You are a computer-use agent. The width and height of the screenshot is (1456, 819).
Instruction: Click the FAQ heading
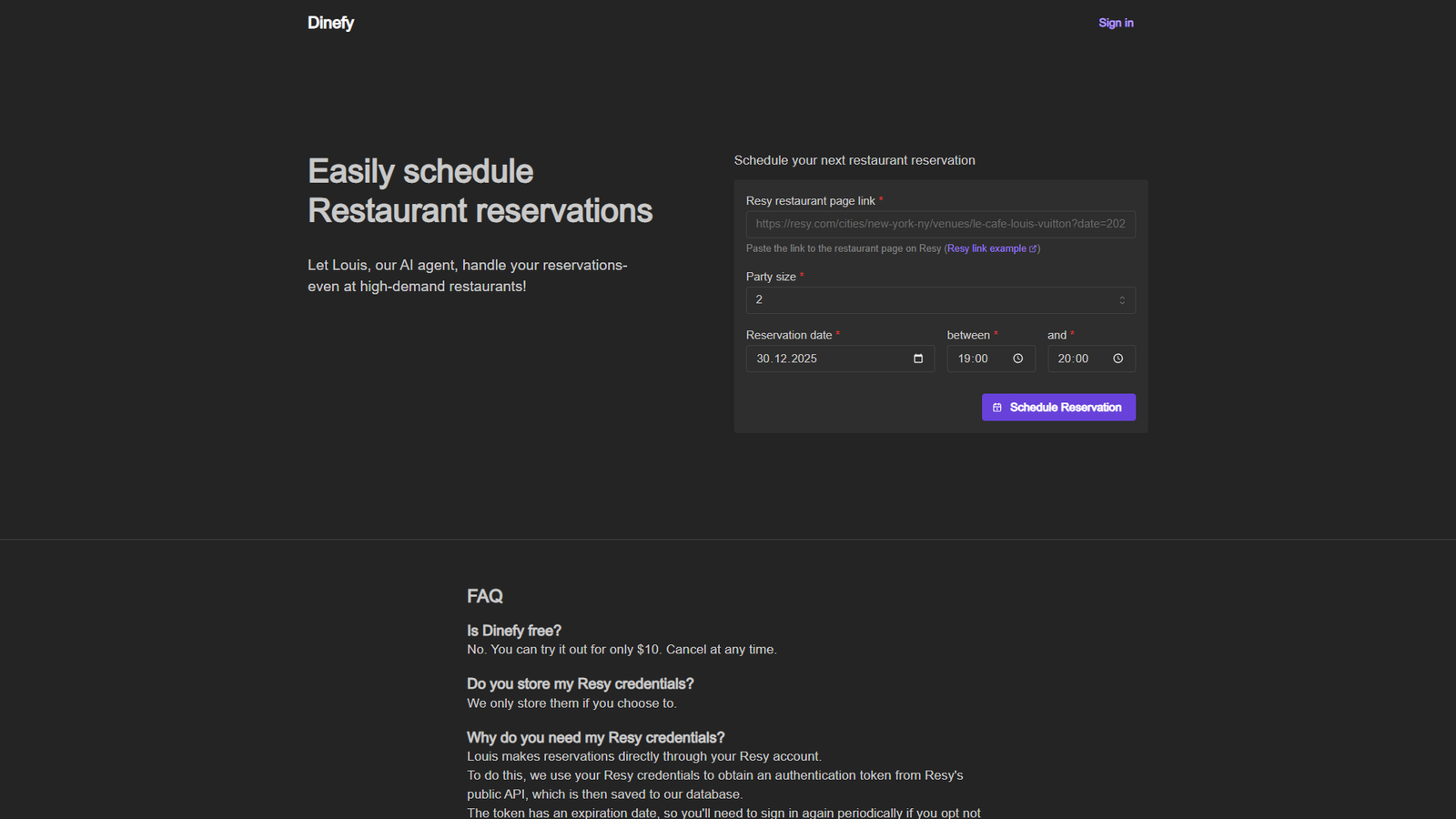pos(485,596)
